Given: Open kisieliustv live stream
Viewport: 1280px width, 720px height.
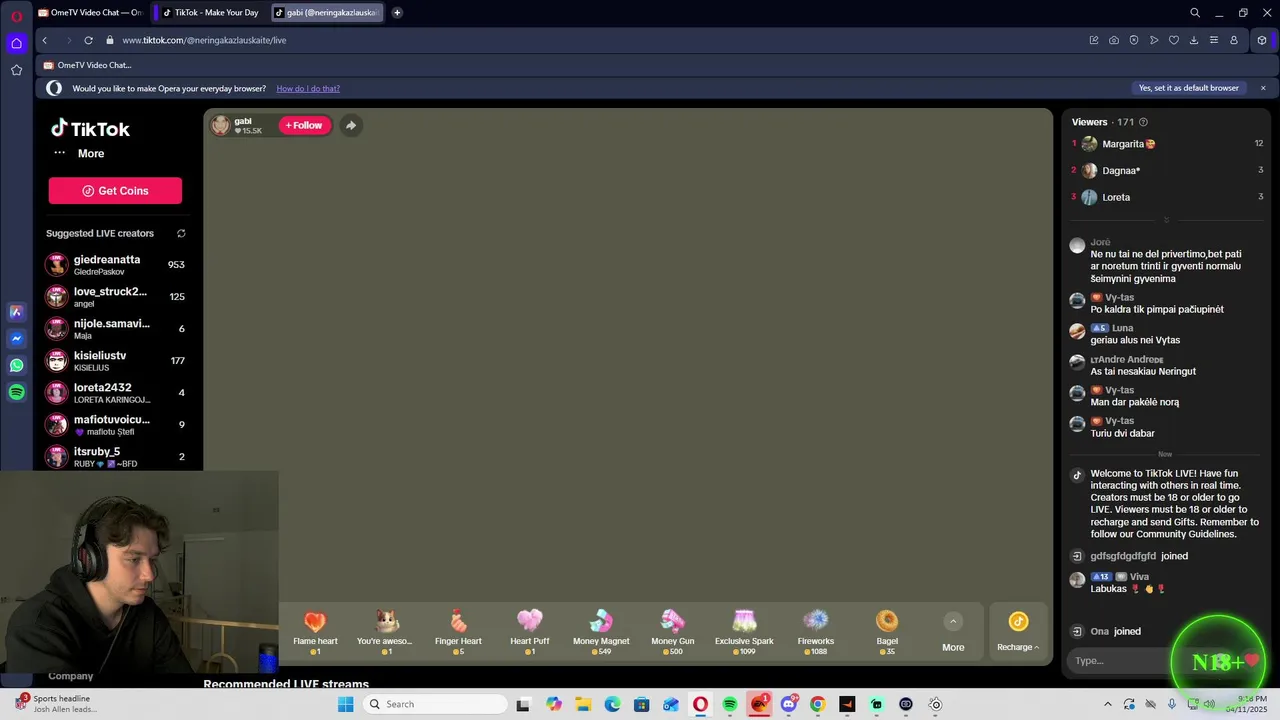Looking at the screenshot, I should (116, 360).
